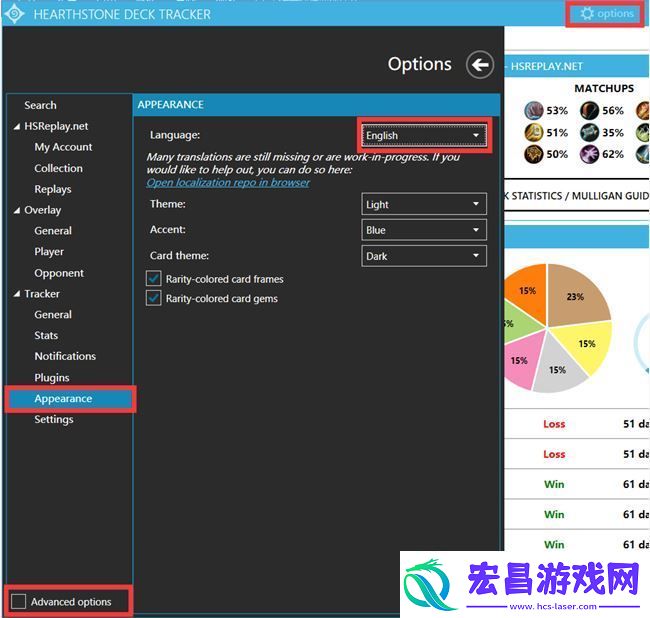The image size is (650, 618).
Task: Open Player overlay settings
Action: tap(49, 252)
